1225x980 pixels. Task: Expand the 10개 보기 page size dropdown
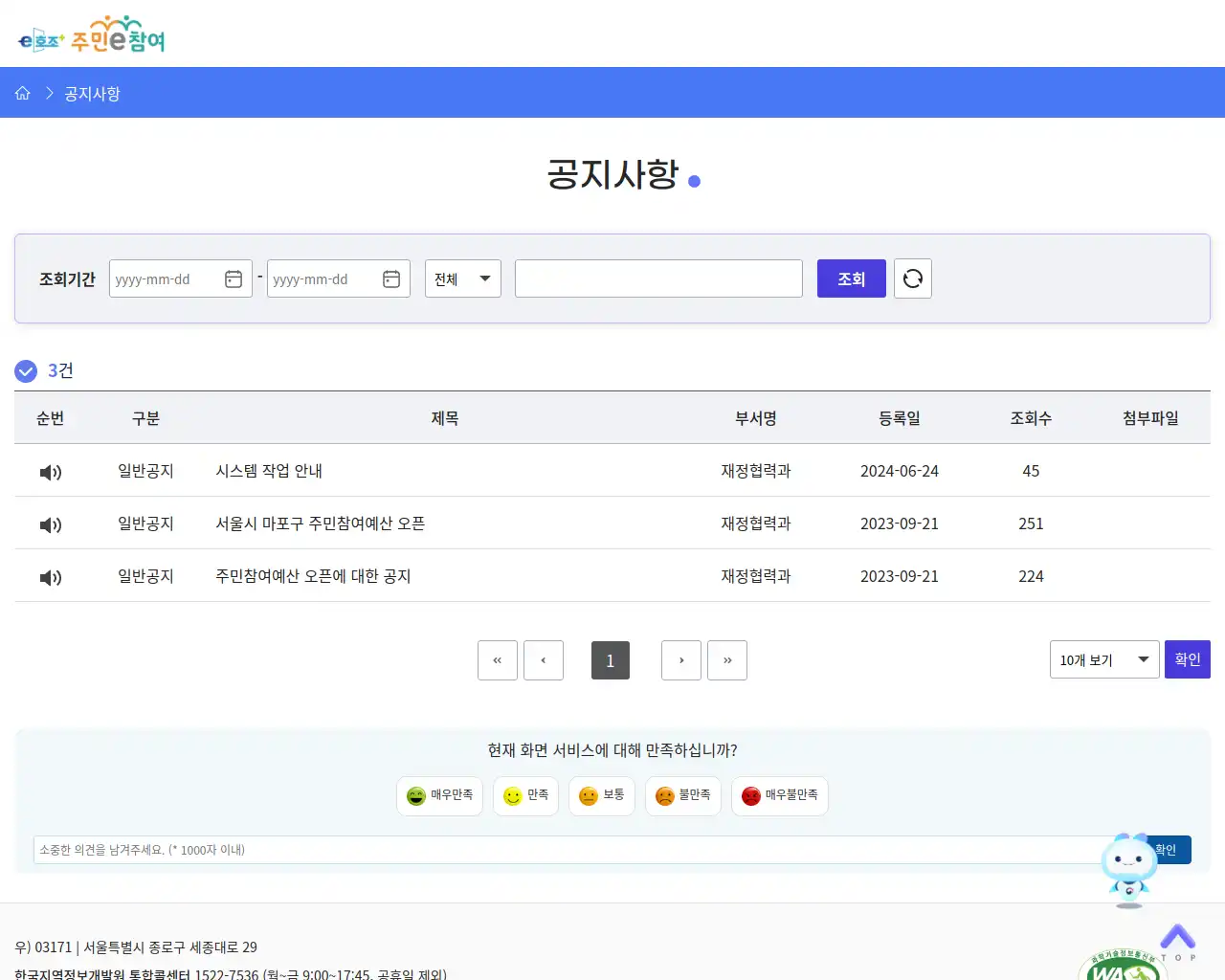tap(1104, 659)
